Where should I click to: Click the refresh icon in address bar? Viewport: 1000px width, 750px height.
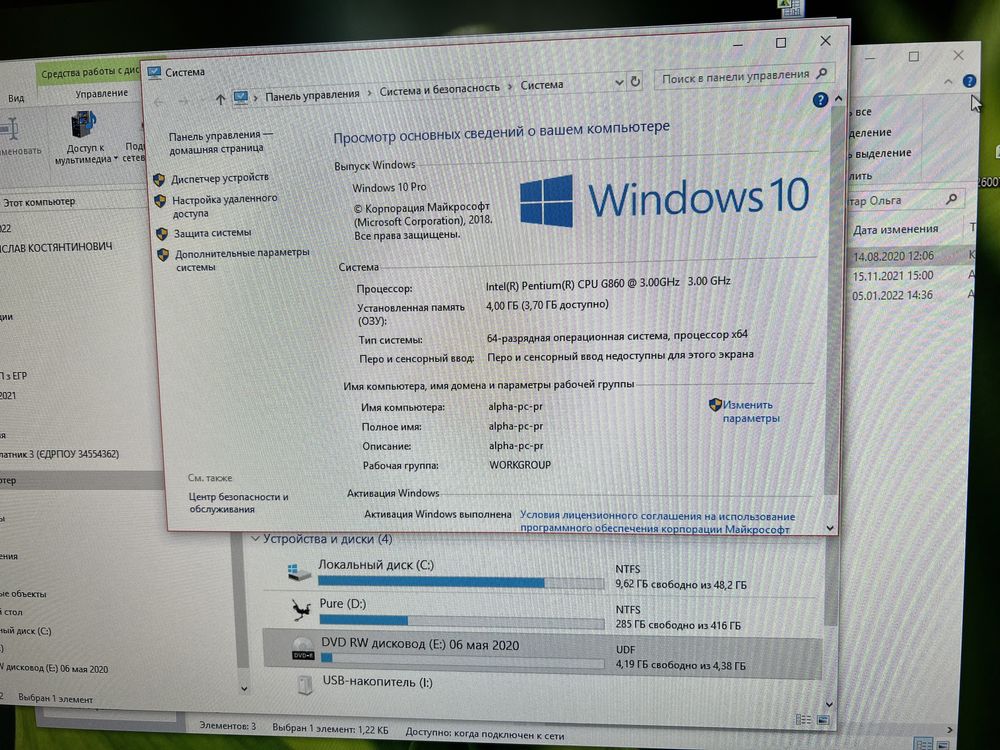click(x=635, y=82)
